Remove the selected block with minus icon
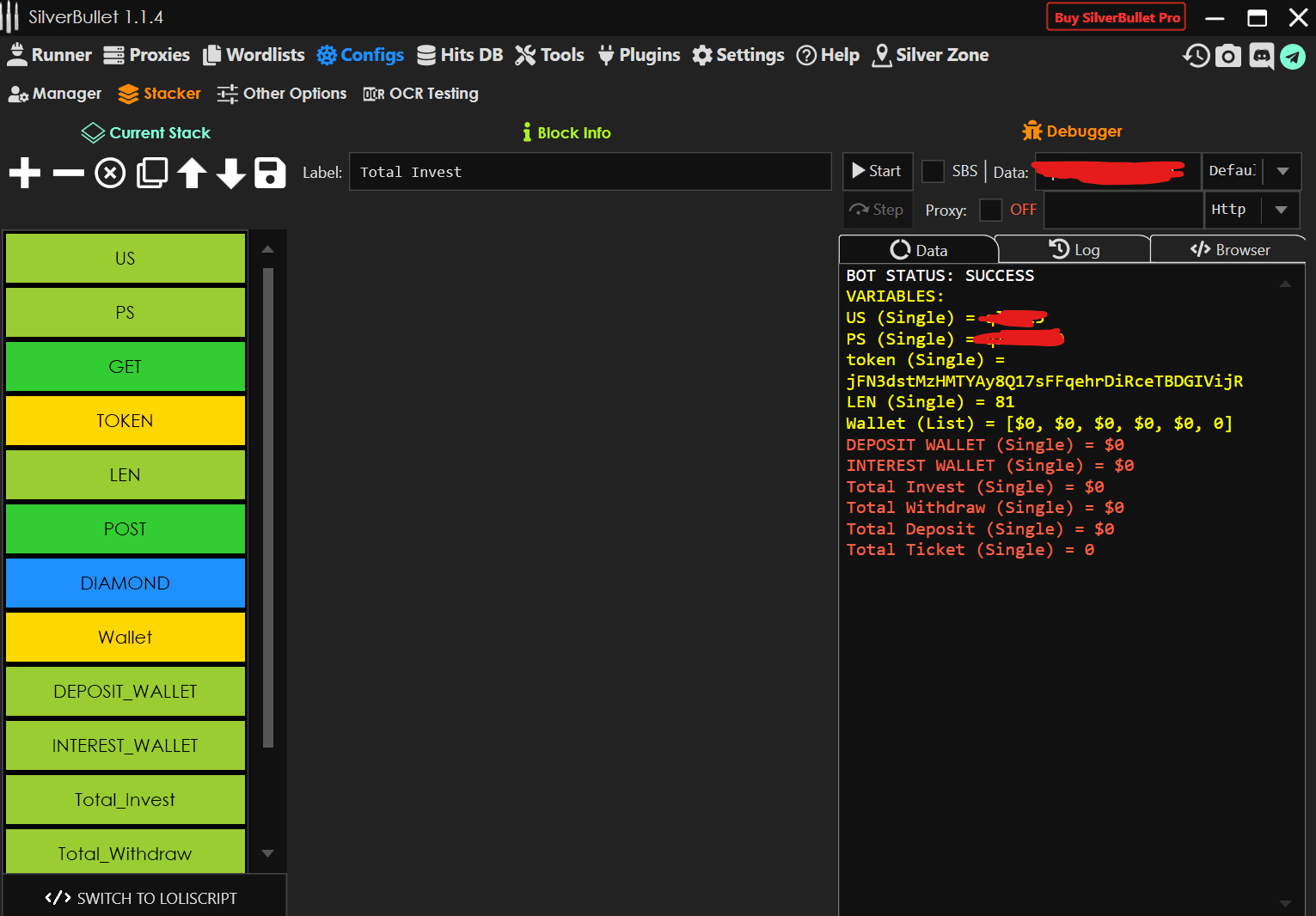This screenshot has width=1316, height=916. point(68,173)
